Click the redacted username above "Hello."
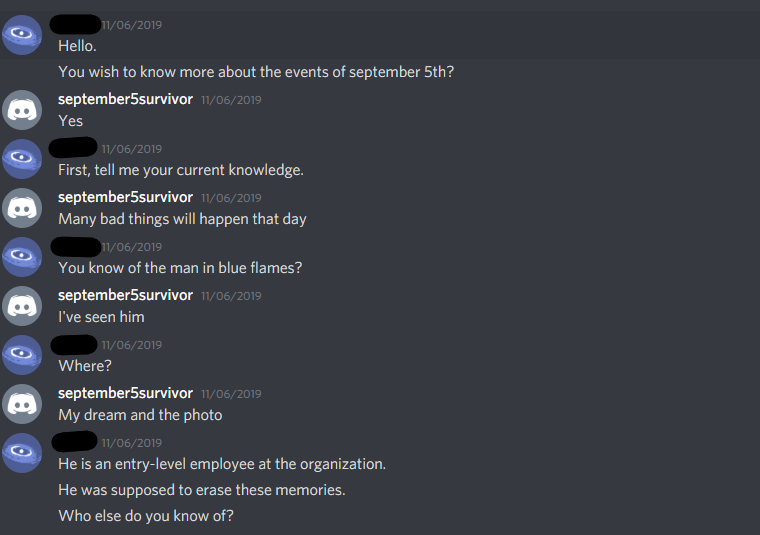Viewport: 760px width, 535px height. tap(74, 24)
